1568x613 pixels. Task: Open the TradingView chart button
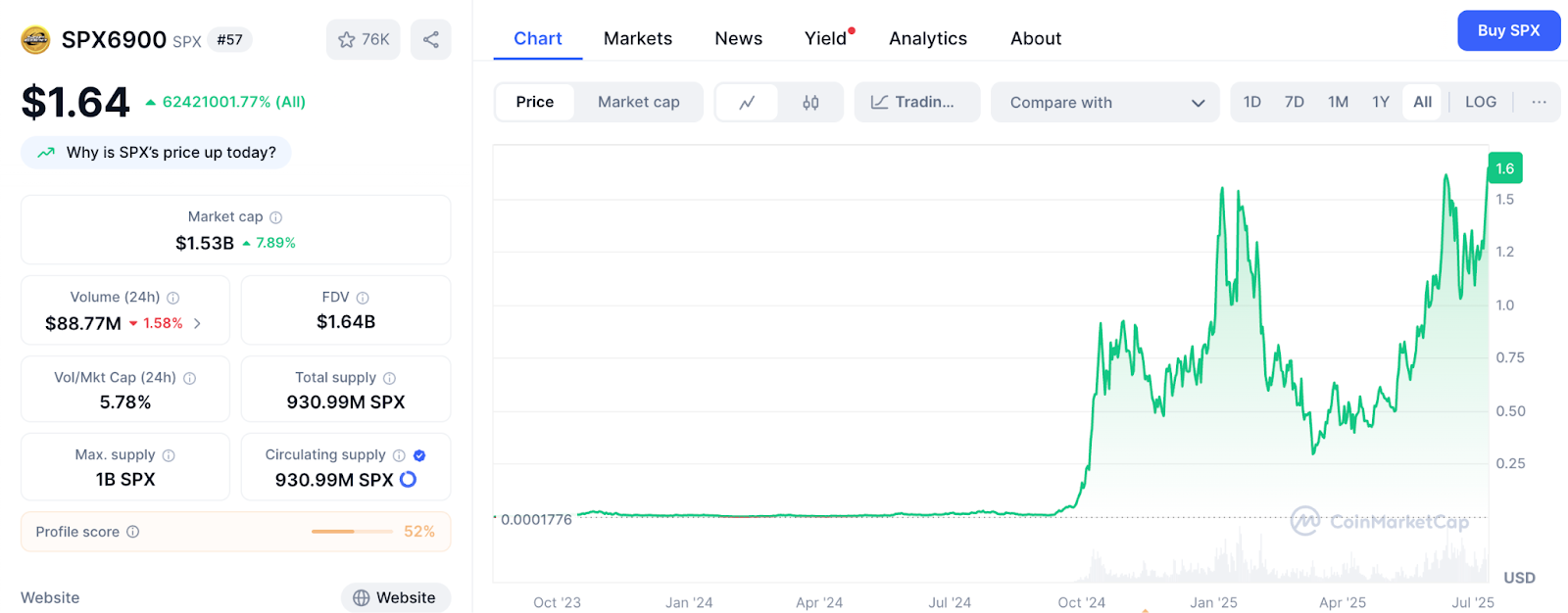917,102
